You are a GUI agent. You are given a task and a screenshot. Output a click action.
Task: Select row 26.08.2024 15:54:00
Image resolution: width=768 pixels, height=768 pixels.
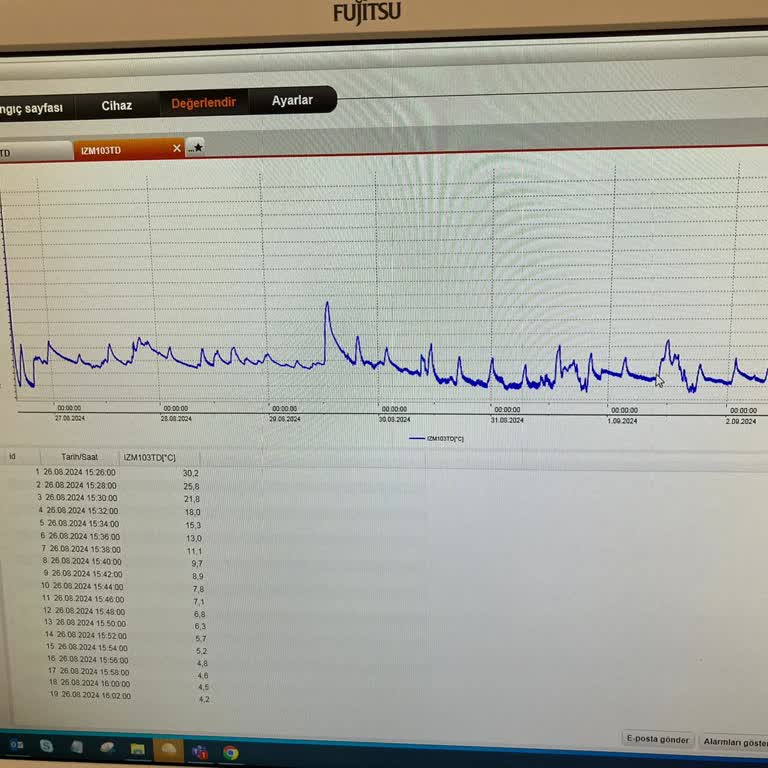128,648
